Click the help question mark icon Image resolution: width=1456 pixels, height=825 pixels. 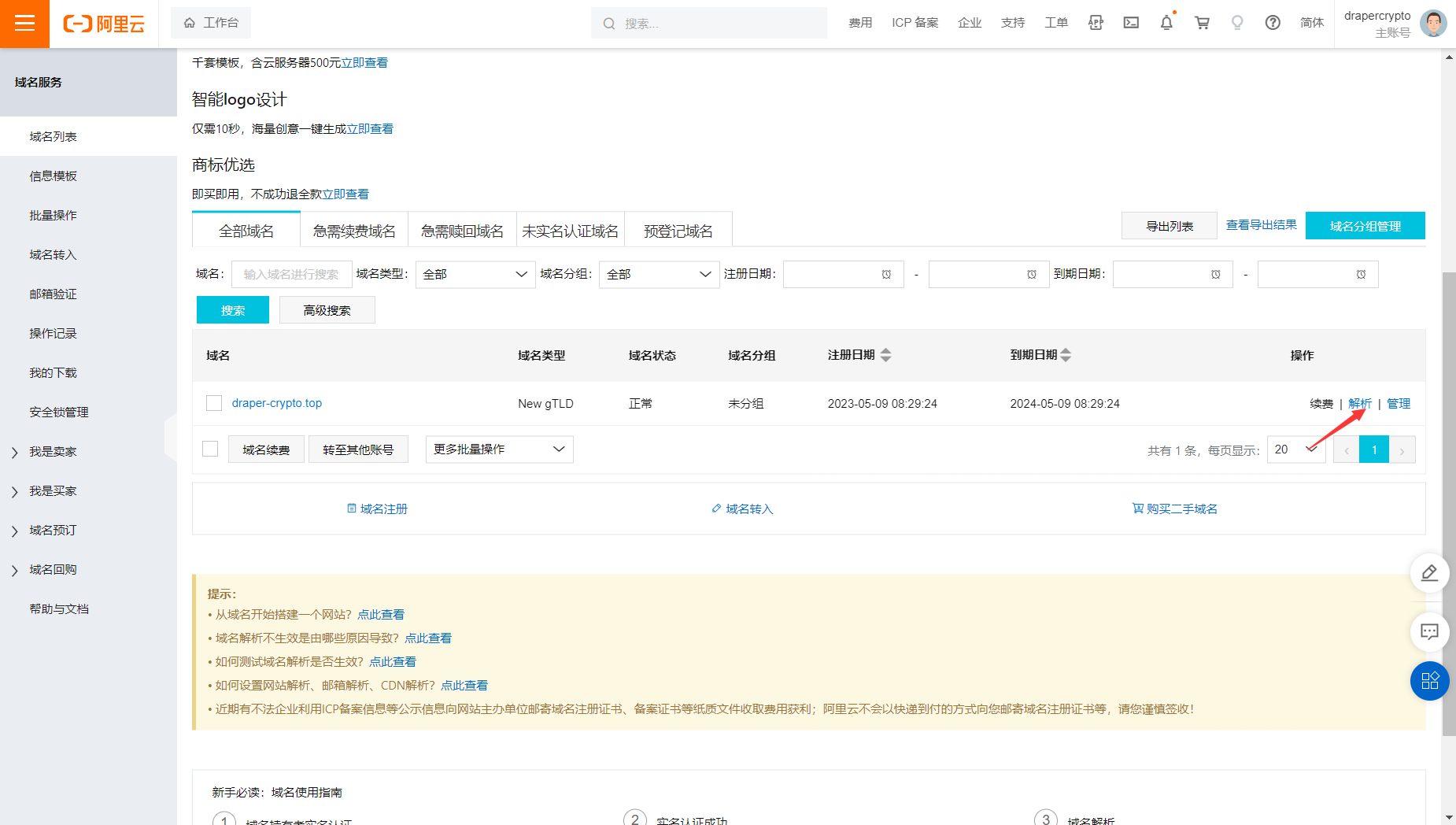click(x=1273, y=23)
